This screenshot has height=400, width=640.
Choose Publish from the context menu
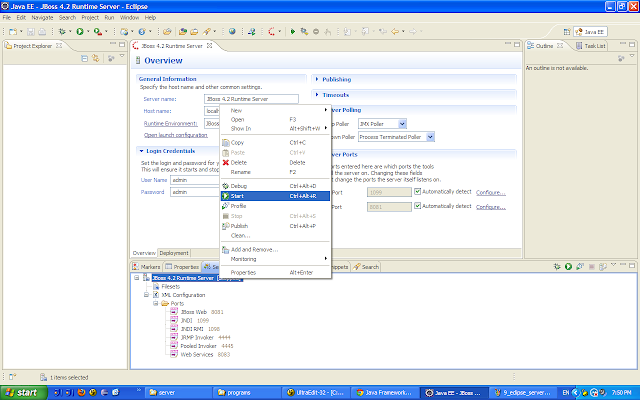coord(275,226)
